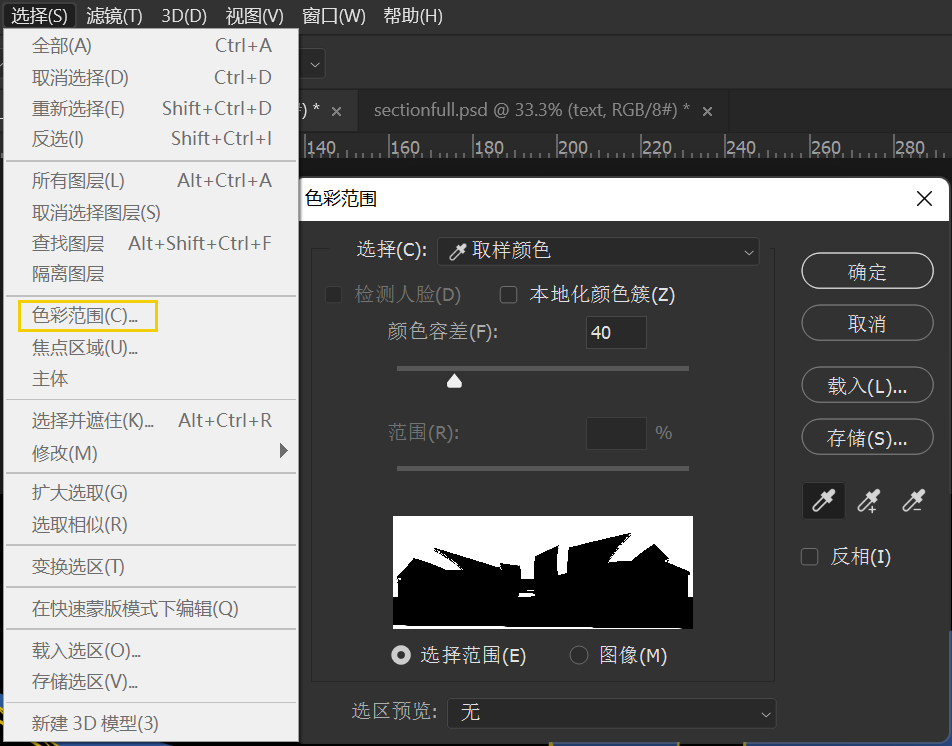
Task: Activate the add-to-sample eyedropper
Action: point(868,500)
